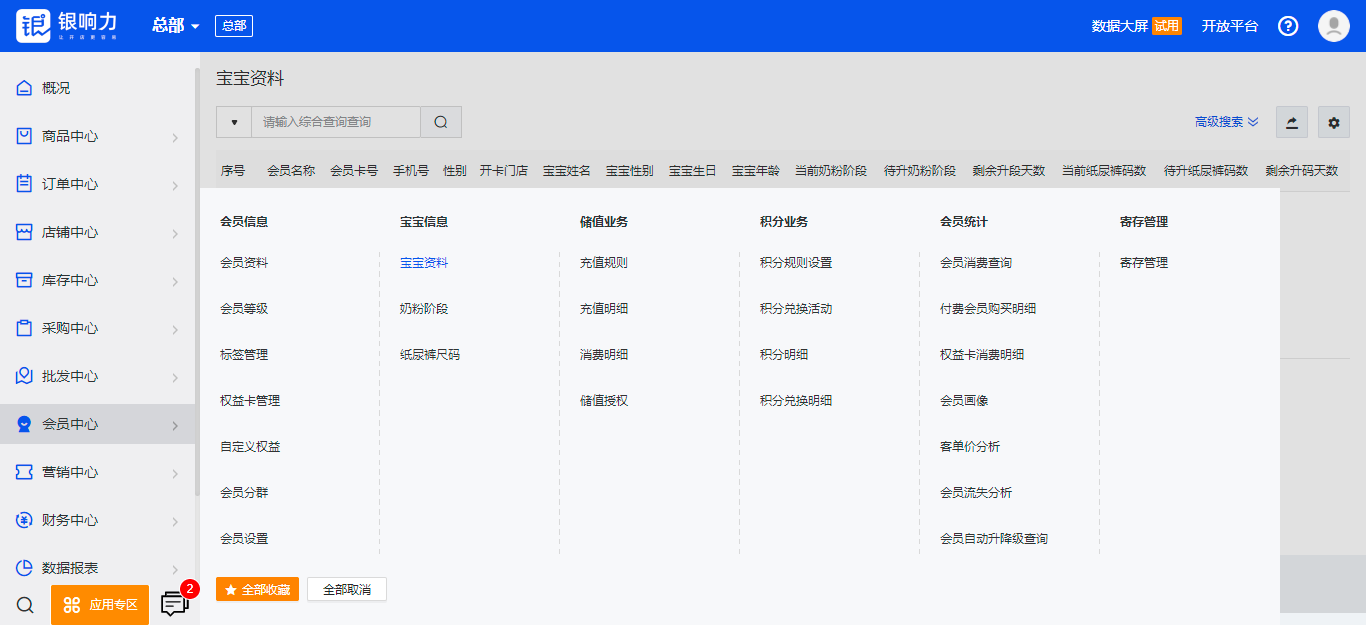Click the 应用专区 orange button

point(100,605)
